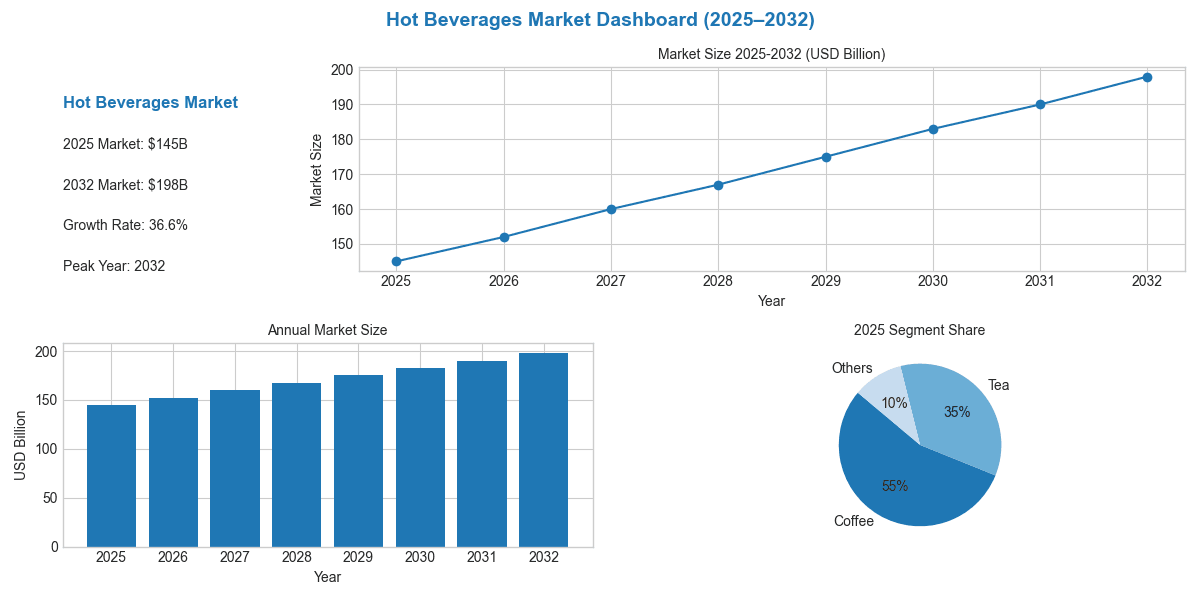Click the 2025 data point marker
Screen dimensions: 1200x600
pyautogui.click(x=396, y=260)
